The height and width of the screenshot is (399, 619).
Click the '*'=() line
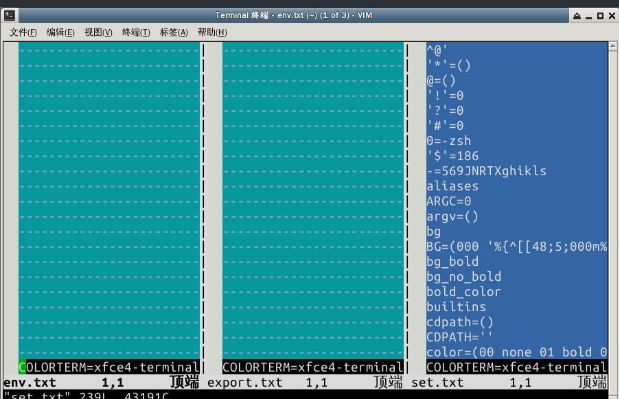(x=448, y=66)
